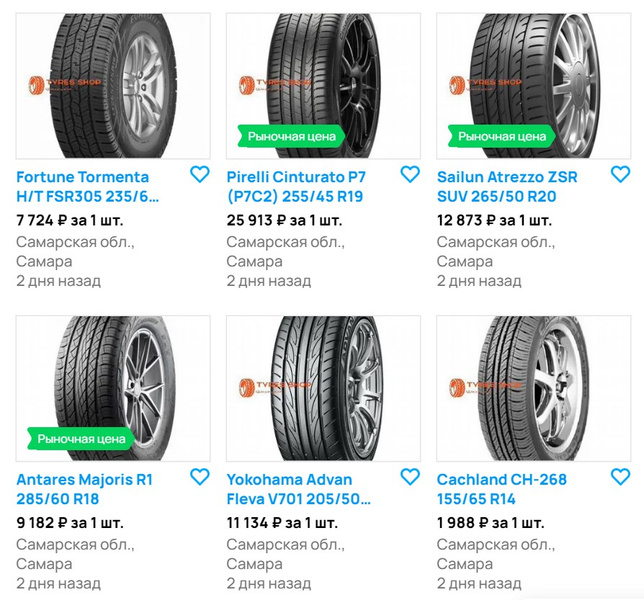644x600 pixels.
Task: Click the Fortune Tormenta tire photo
Action: pyautogui.click(x=113, y=85)
